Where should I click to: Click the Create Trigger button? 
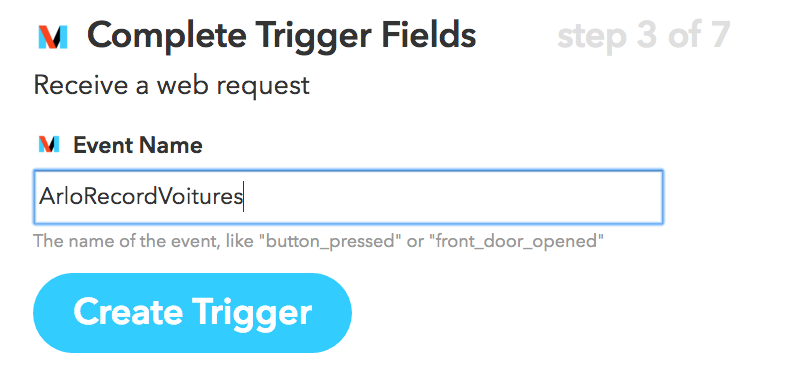pos(192,313)
